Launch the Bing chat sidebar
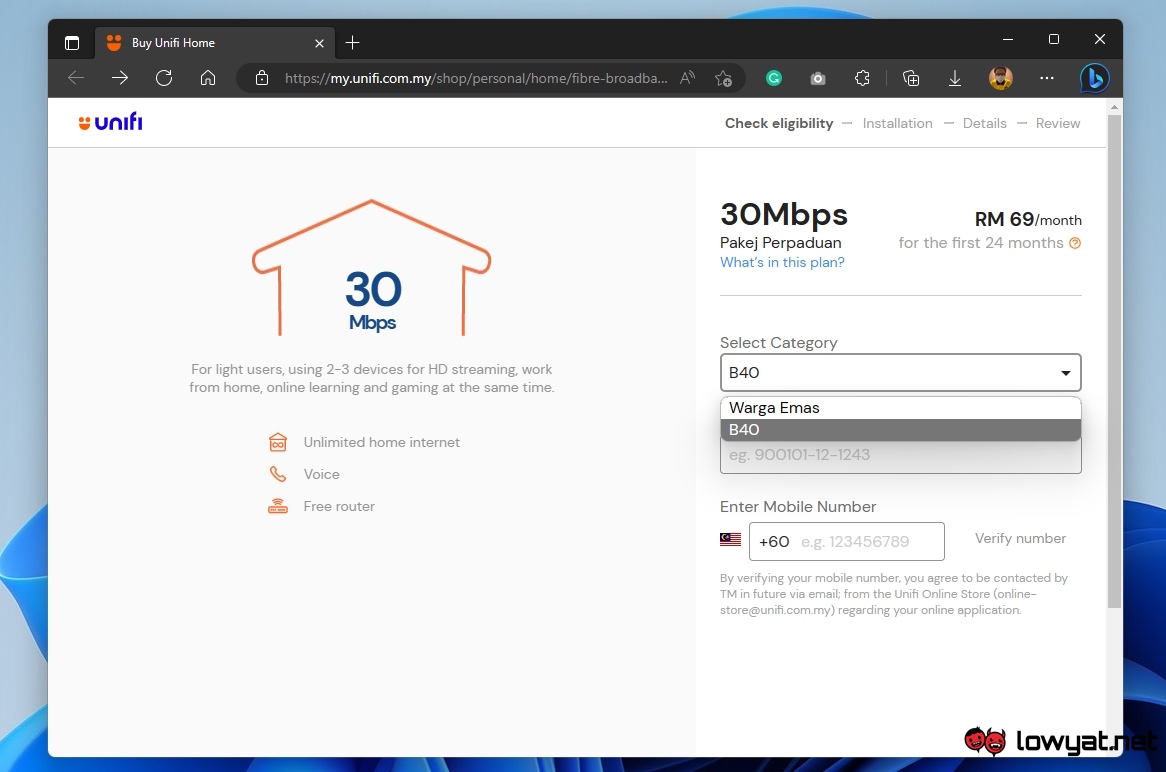 1094,78
